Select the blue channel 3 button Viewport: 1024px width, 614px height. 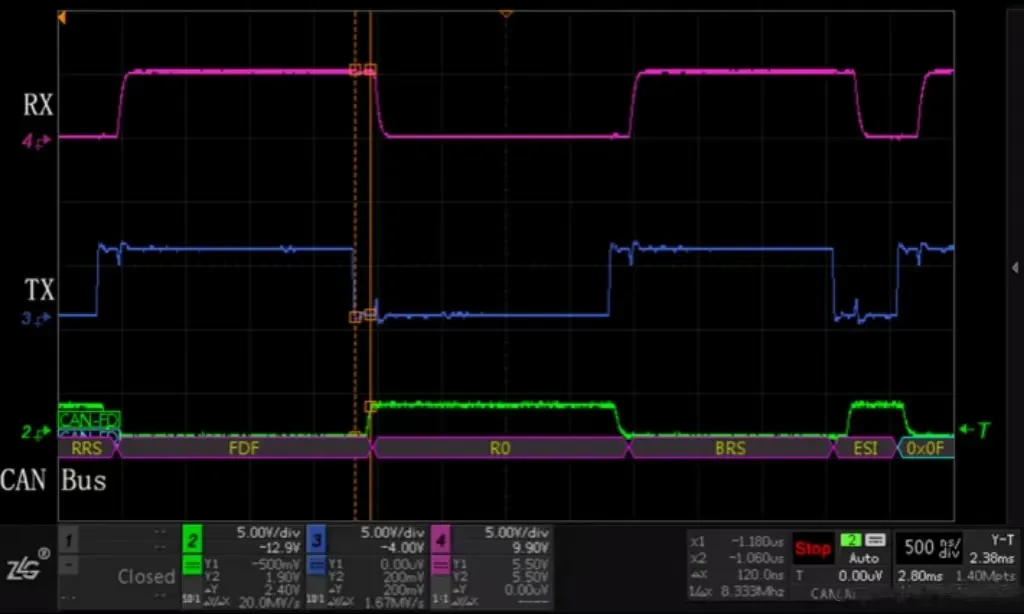click(x=316, y=541)
